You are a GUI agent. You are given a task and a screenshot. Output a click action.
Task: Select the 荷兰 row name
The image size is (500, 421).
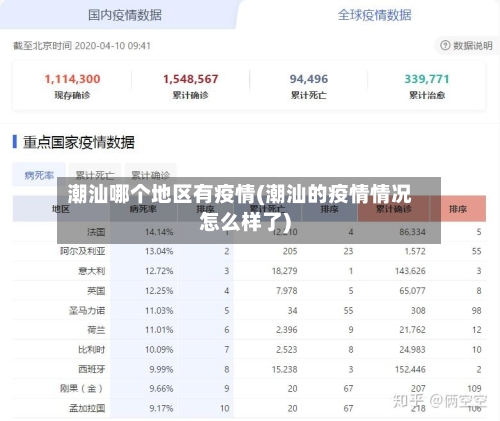coord(96,330)
